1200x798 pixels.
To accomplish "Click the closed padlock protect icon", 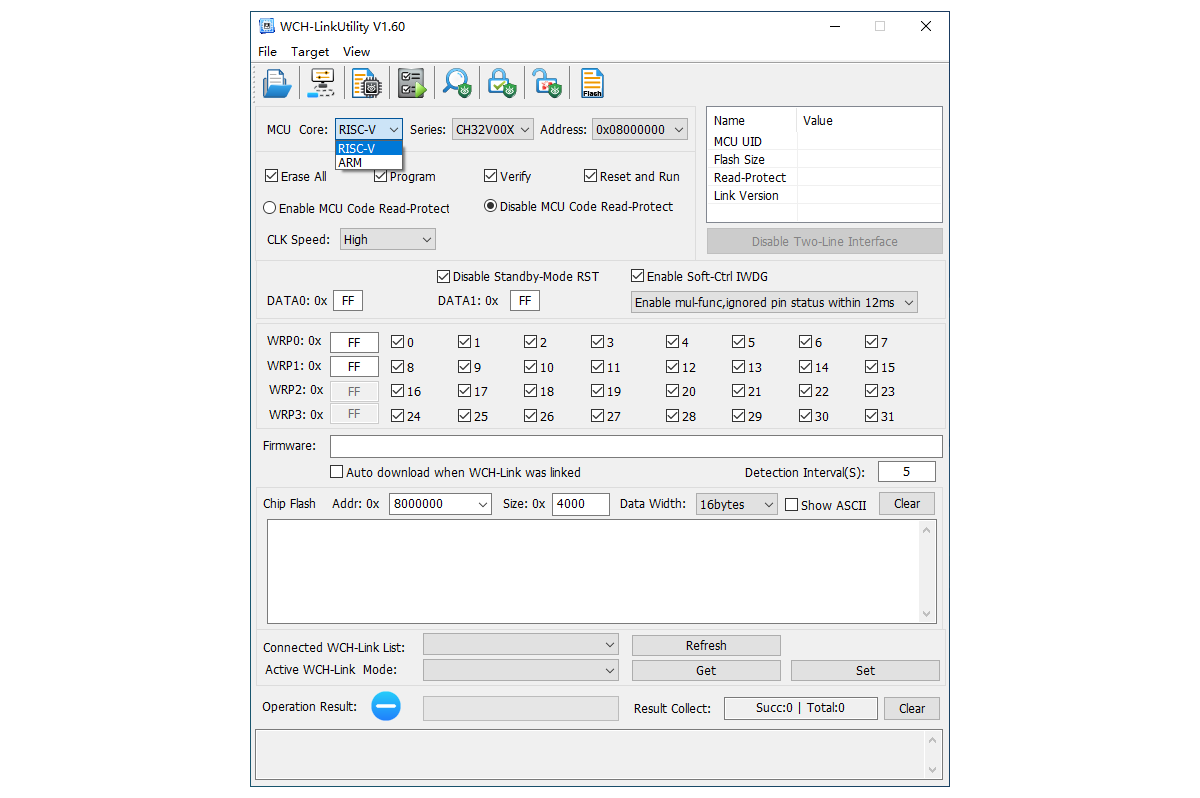I will [x=502, y=83].
